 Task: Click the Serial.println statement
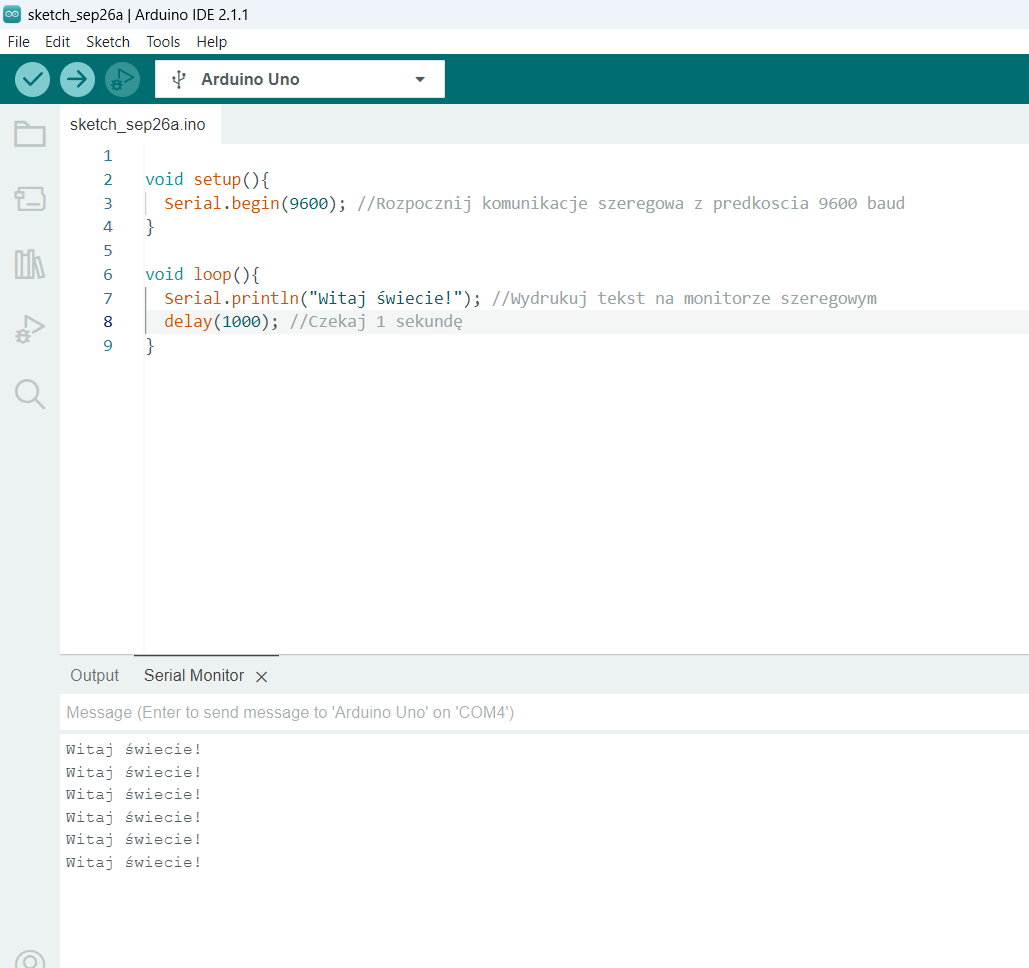[322, 299]
